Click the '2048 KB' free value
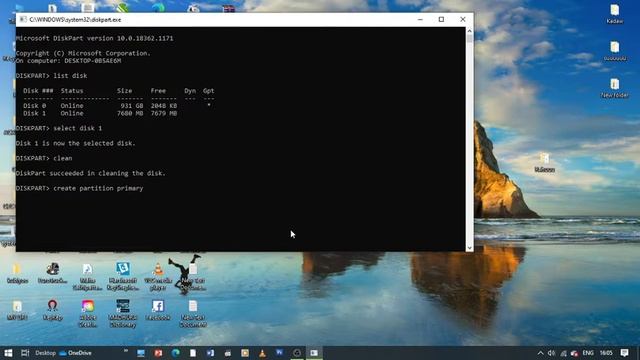 (x=164, y=106)
